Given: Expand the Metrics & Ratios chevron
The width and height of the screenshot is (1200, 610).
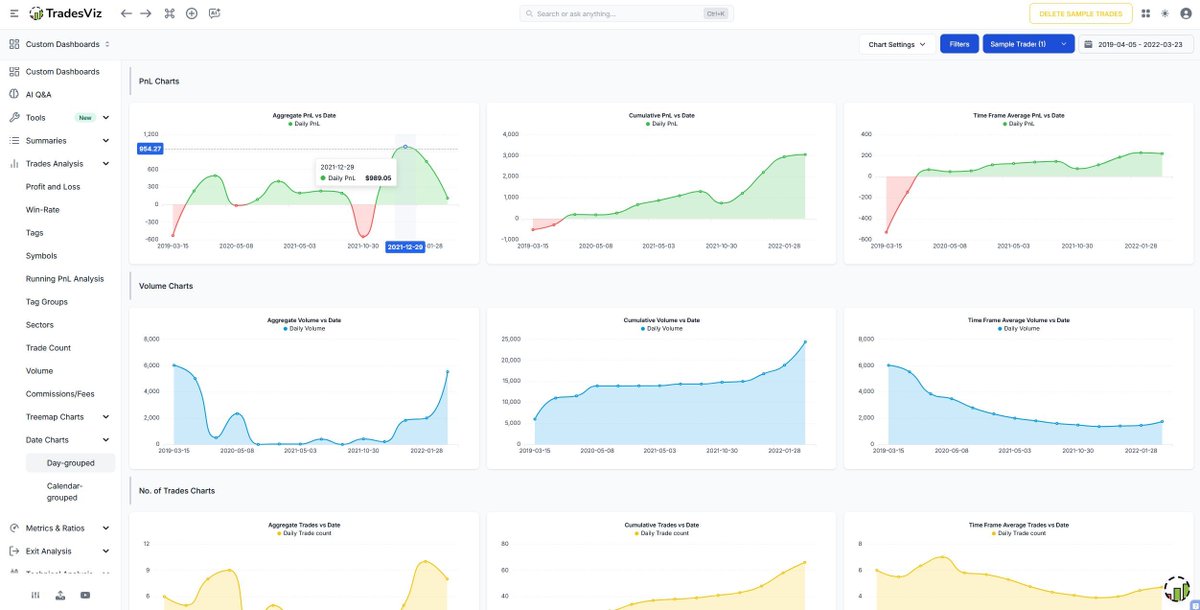Looking at the screenshot, I should [x=106, y=528].
